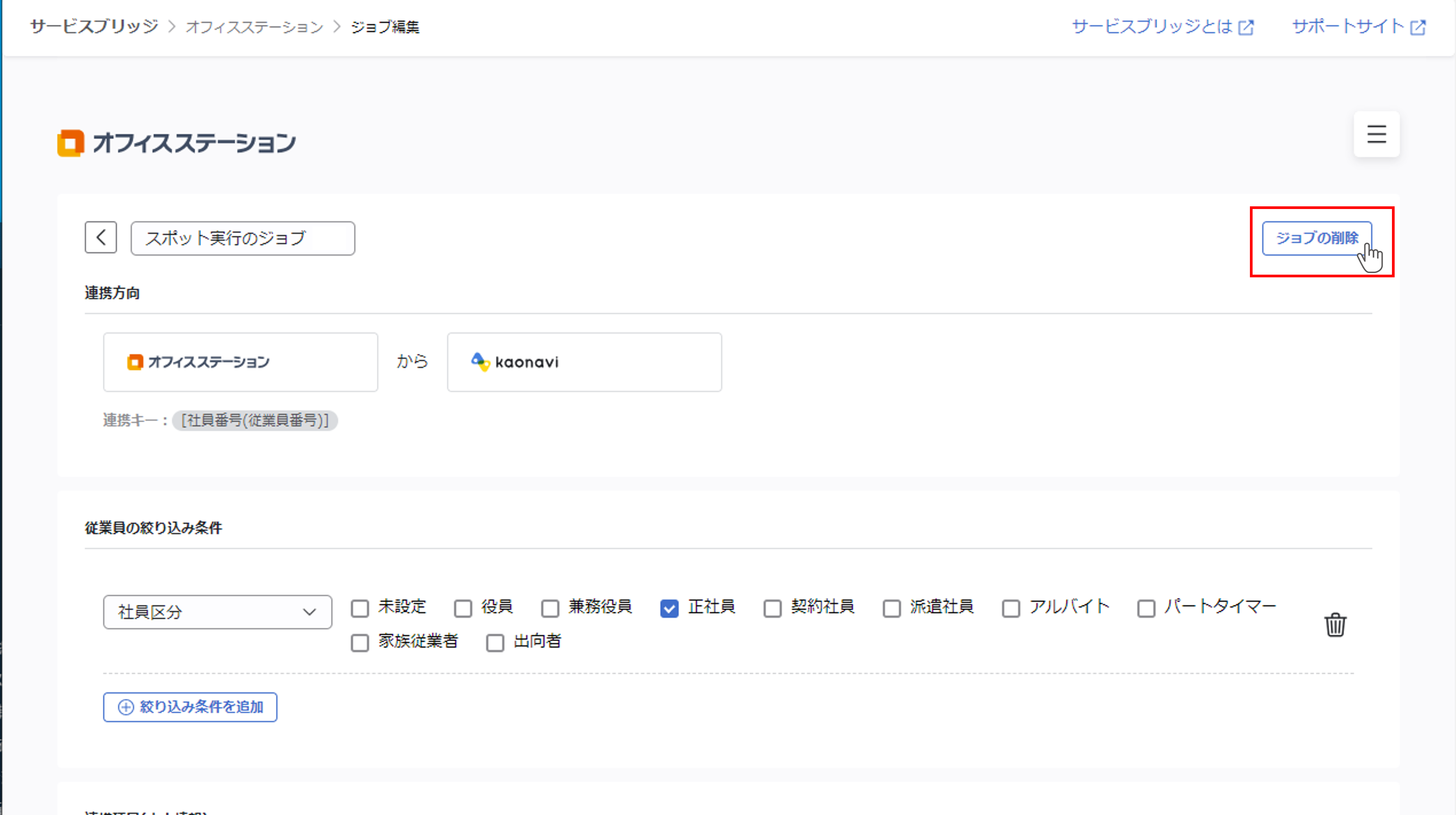Check the 未設定 checkbox
The height and width of the screenshot is (815, 1456).
(360, 608)
